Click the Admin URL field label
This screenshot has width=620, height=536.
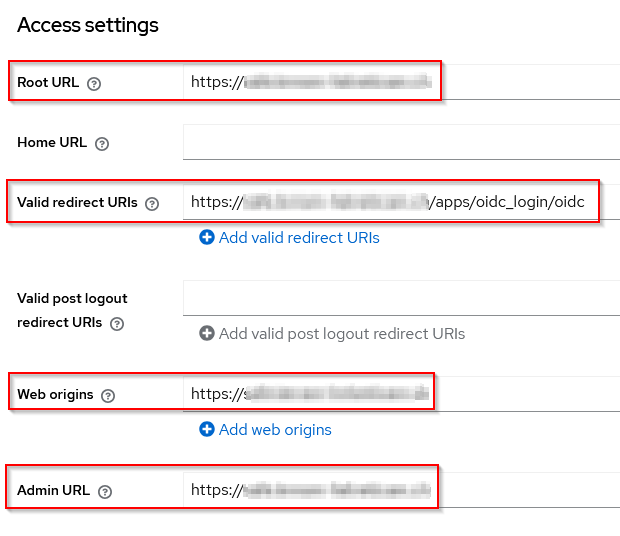(x=53, y=491)
